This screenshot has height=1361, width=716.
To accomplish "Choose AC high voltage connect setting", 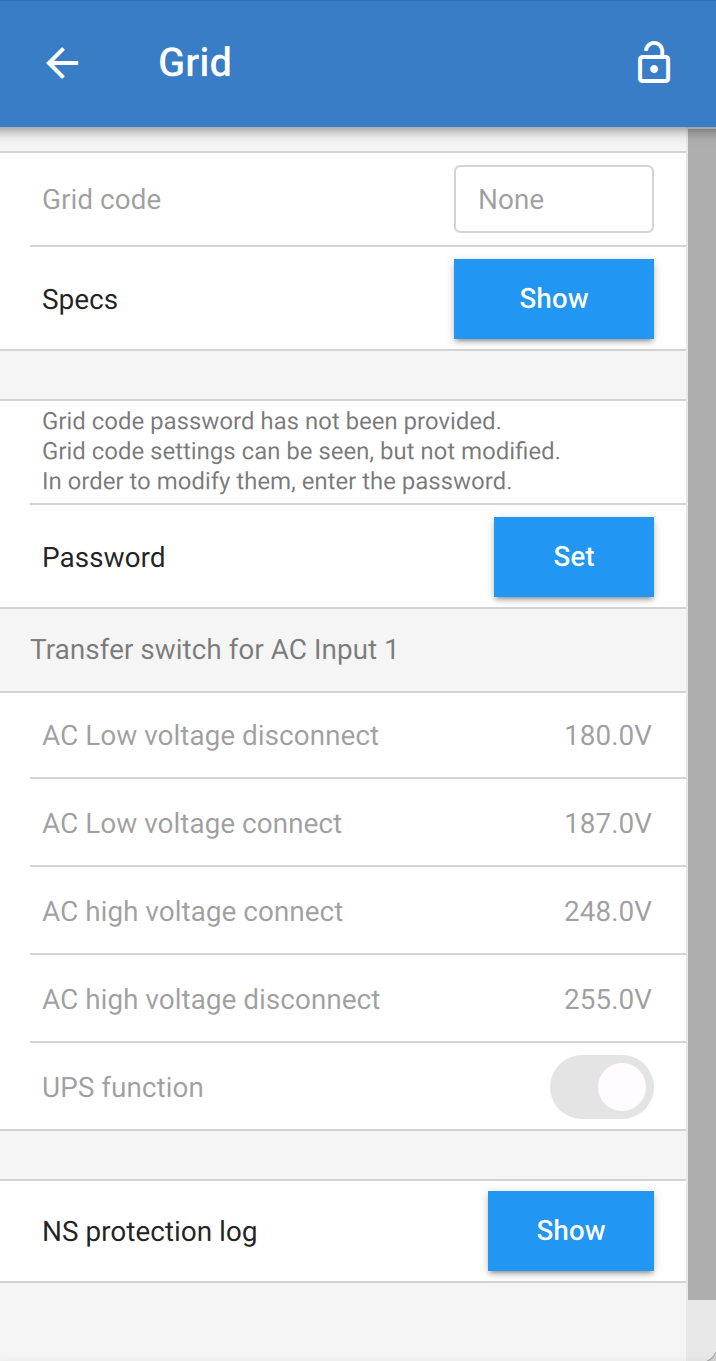I will pyautogui.click(x=193, y=912).
